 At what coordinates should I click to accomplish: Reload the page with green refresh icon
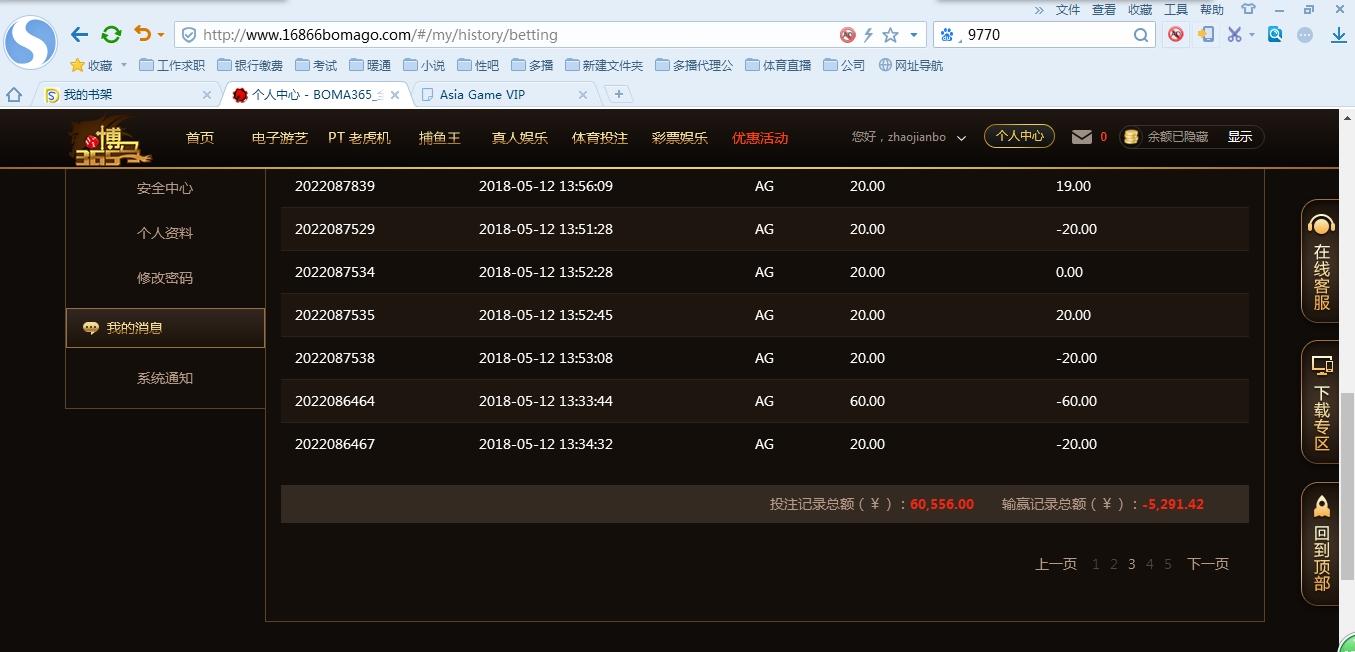click(111, 34)
